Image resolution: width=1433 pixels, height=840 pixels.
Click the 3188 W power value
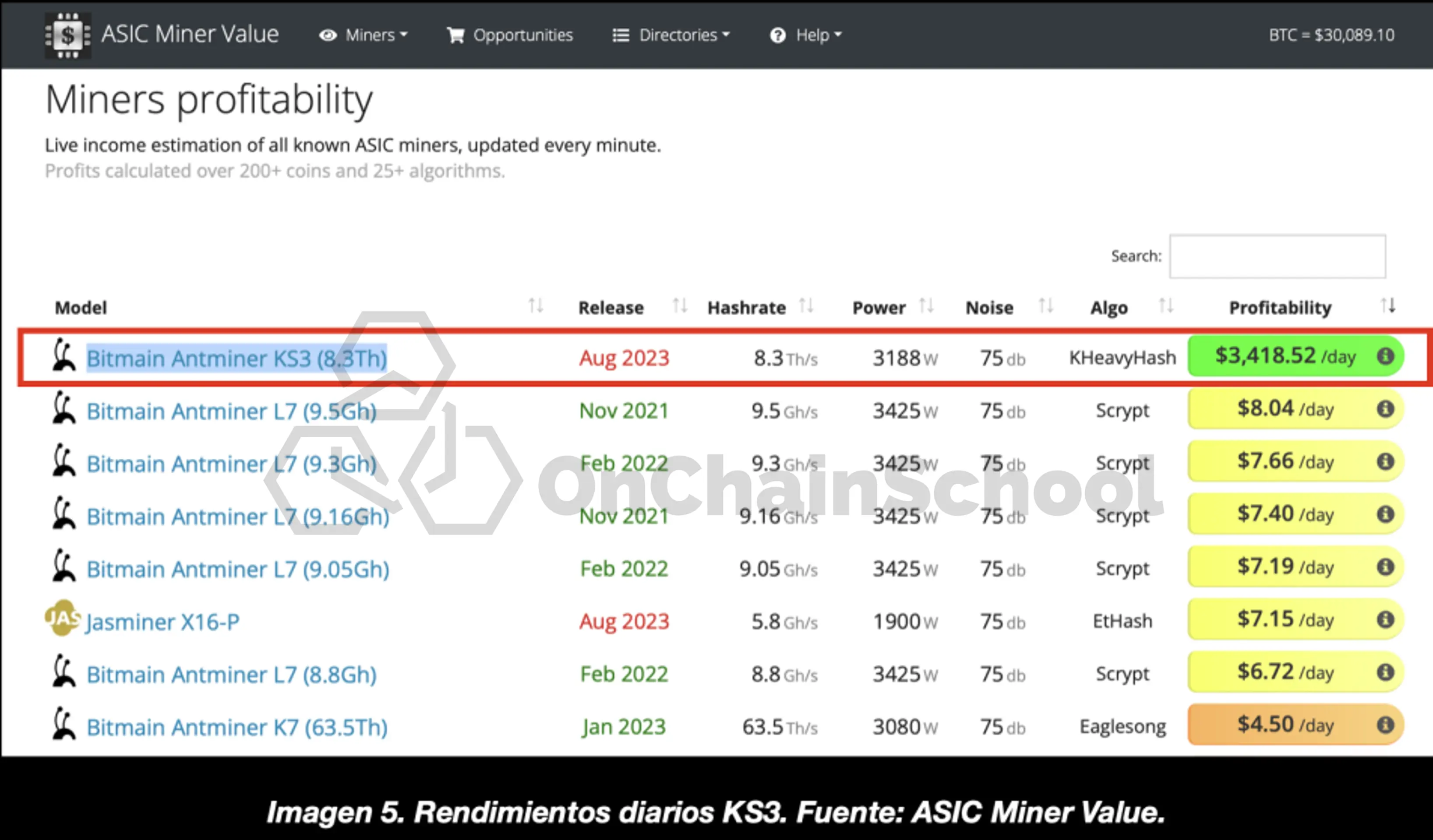point(905,358)
